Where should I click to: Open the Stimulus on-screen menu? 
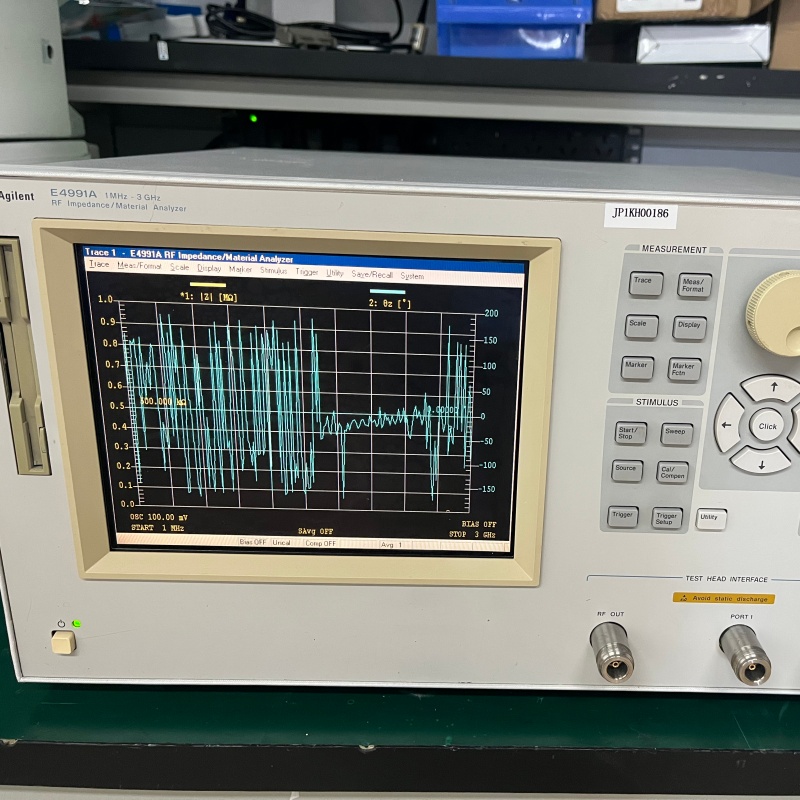pos(273,271)
